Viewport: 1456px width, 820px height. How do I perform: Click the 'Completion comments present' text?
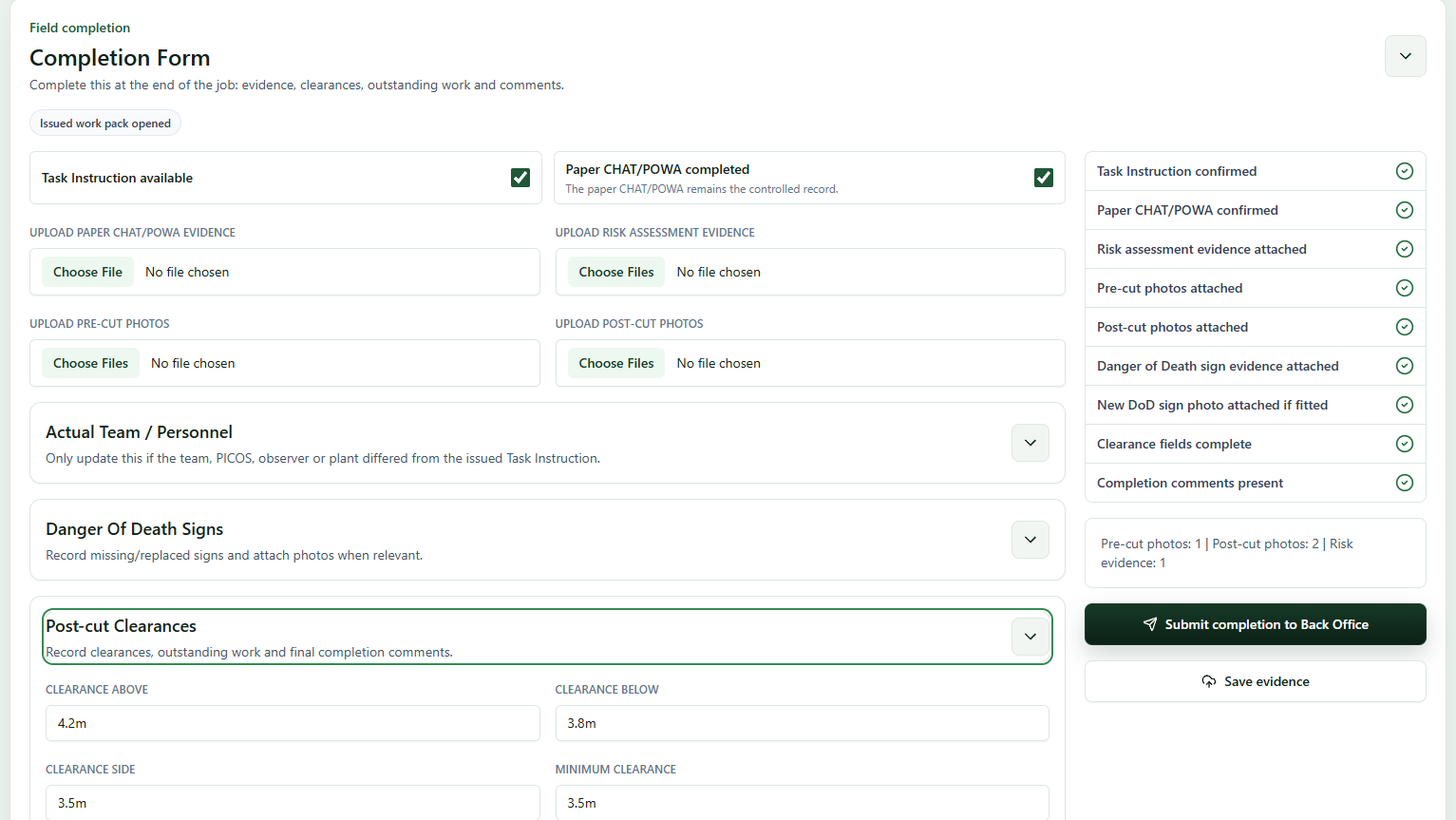coord(1190,483)
